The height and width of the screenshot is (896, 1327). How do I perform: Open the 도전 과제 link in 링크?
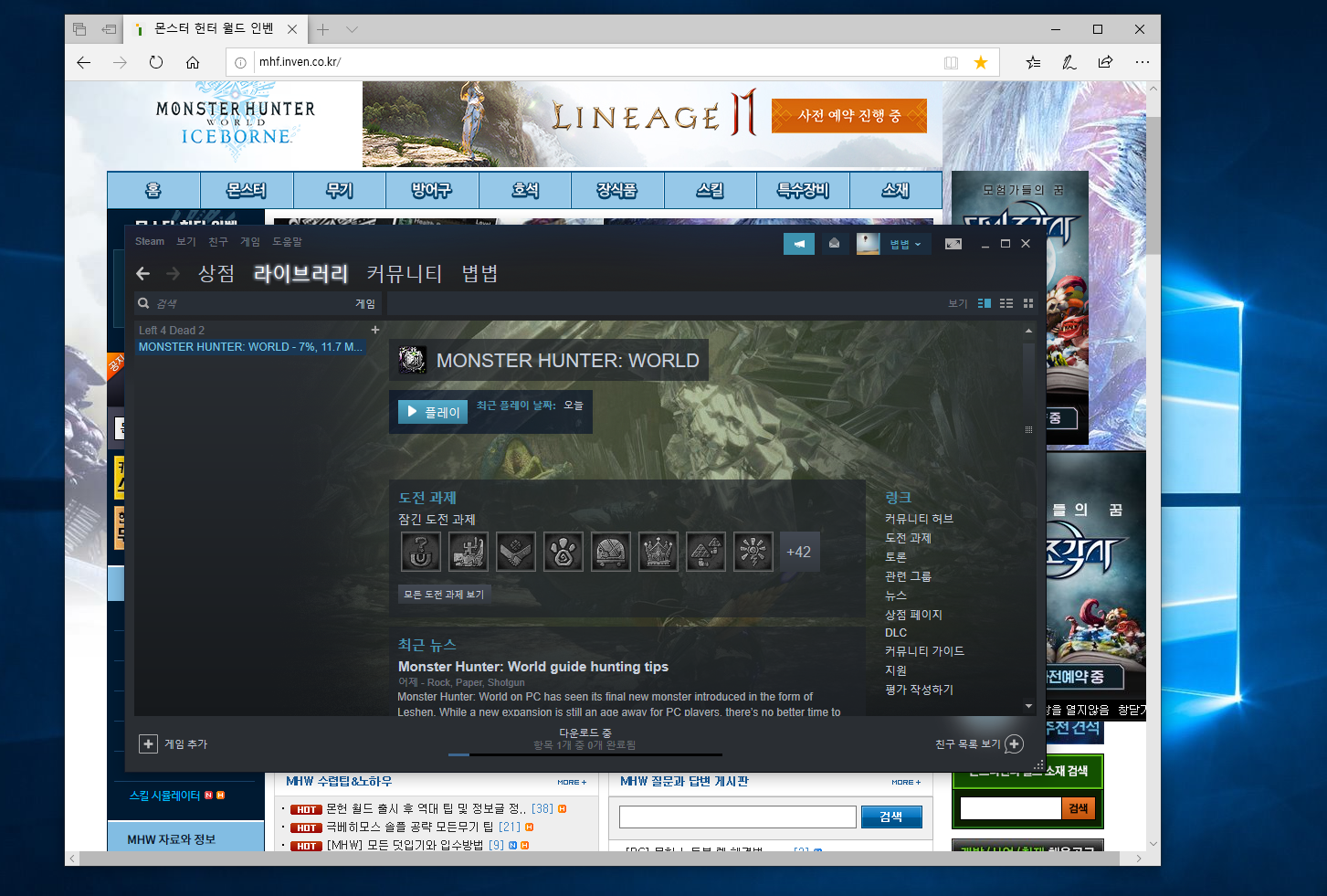(x=908, y=538)
